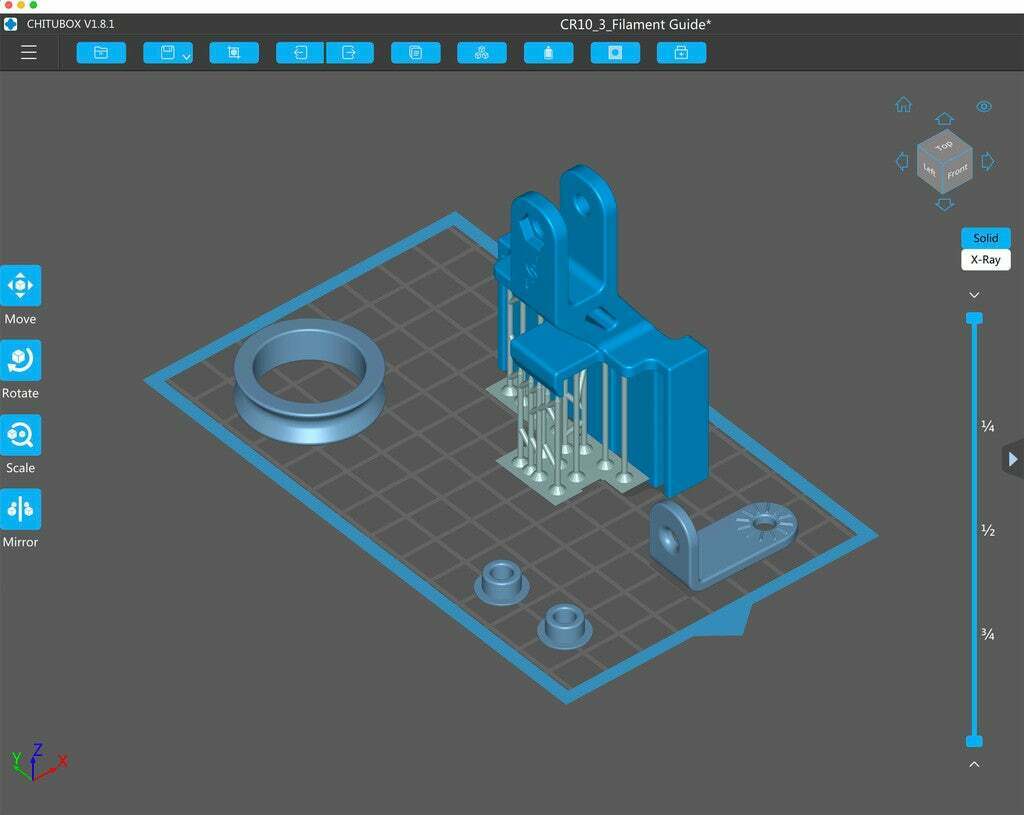Click the right rotate arrow beside view cube
The height and width of the screenshot is (815, 1024).
(x=988, y=161)
